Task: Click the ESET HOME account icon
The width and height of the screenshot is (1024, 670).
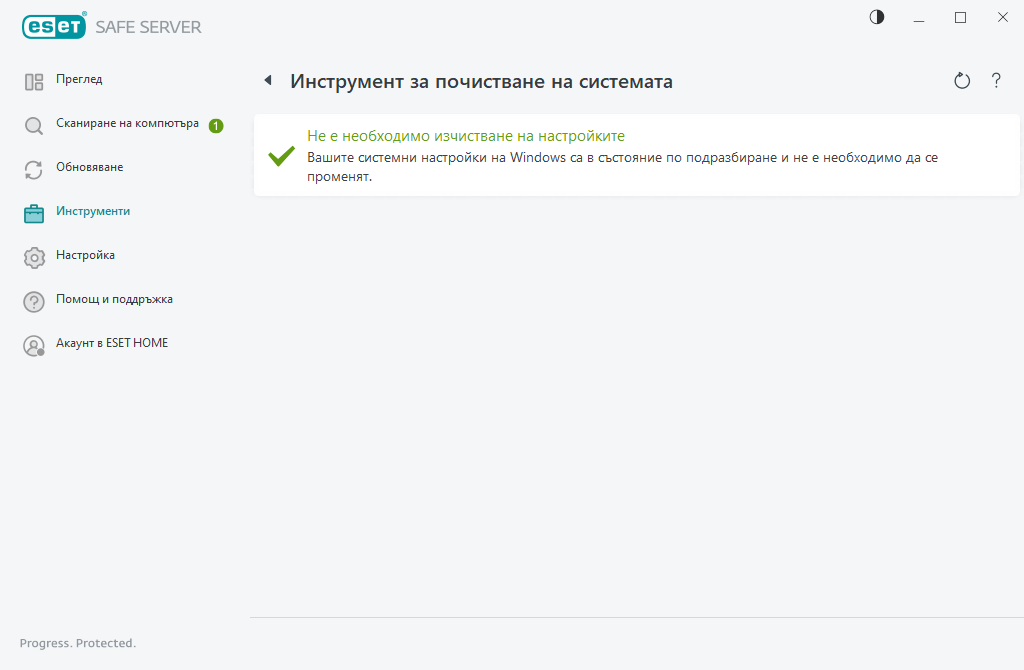Action: click(33, 344)
